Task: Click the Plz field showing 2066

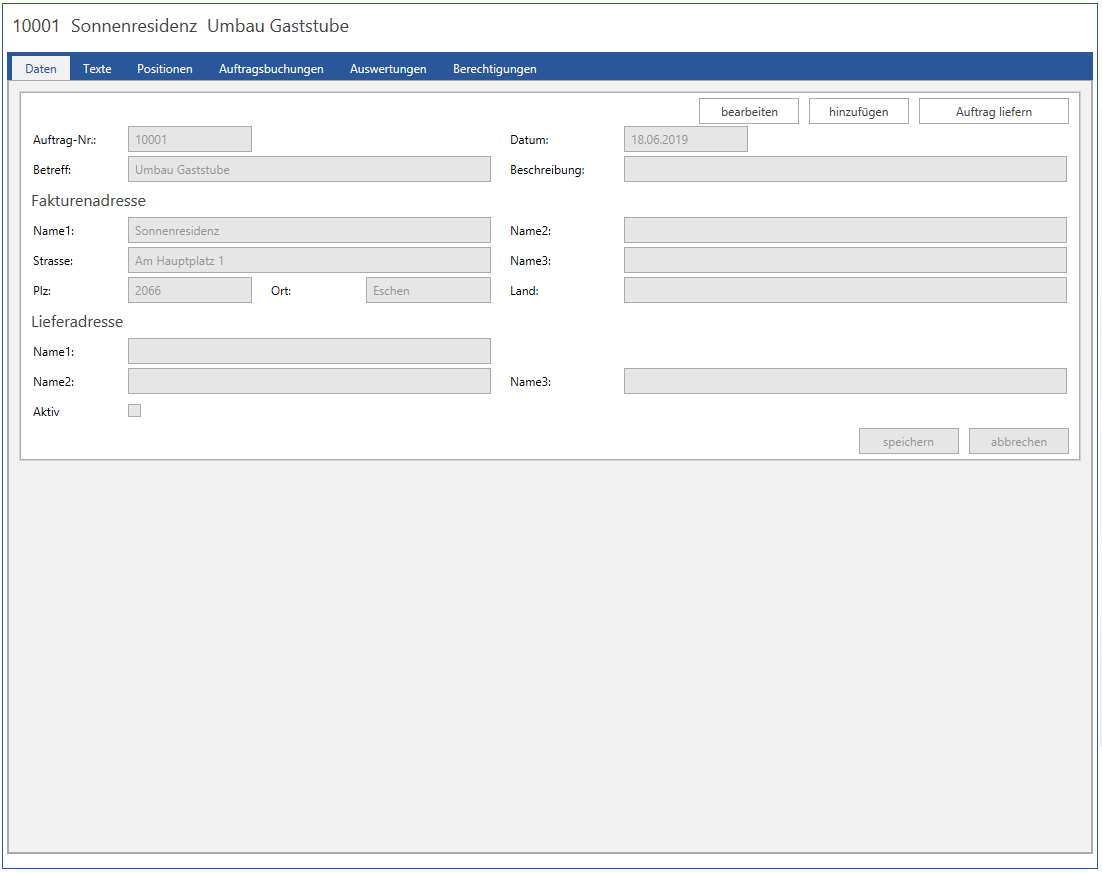Action: [190, 290]
